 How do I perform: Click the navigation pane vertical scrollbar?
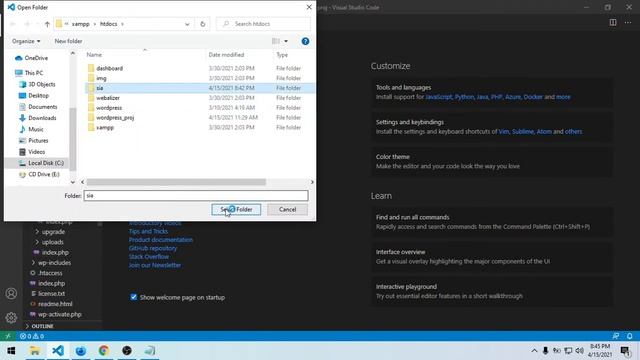tap(73, 139)
